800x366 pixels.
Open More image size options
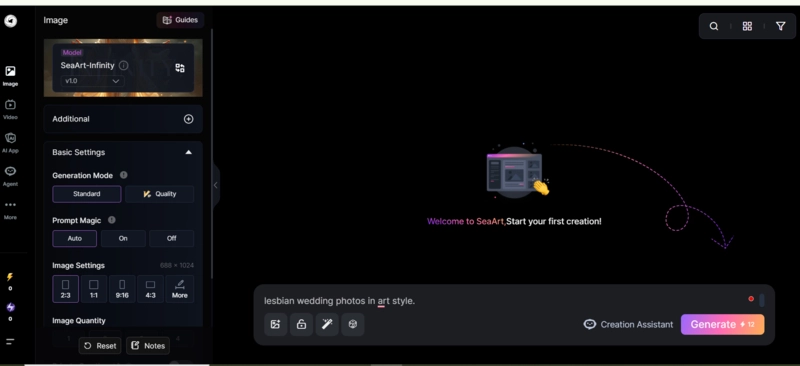180,289
